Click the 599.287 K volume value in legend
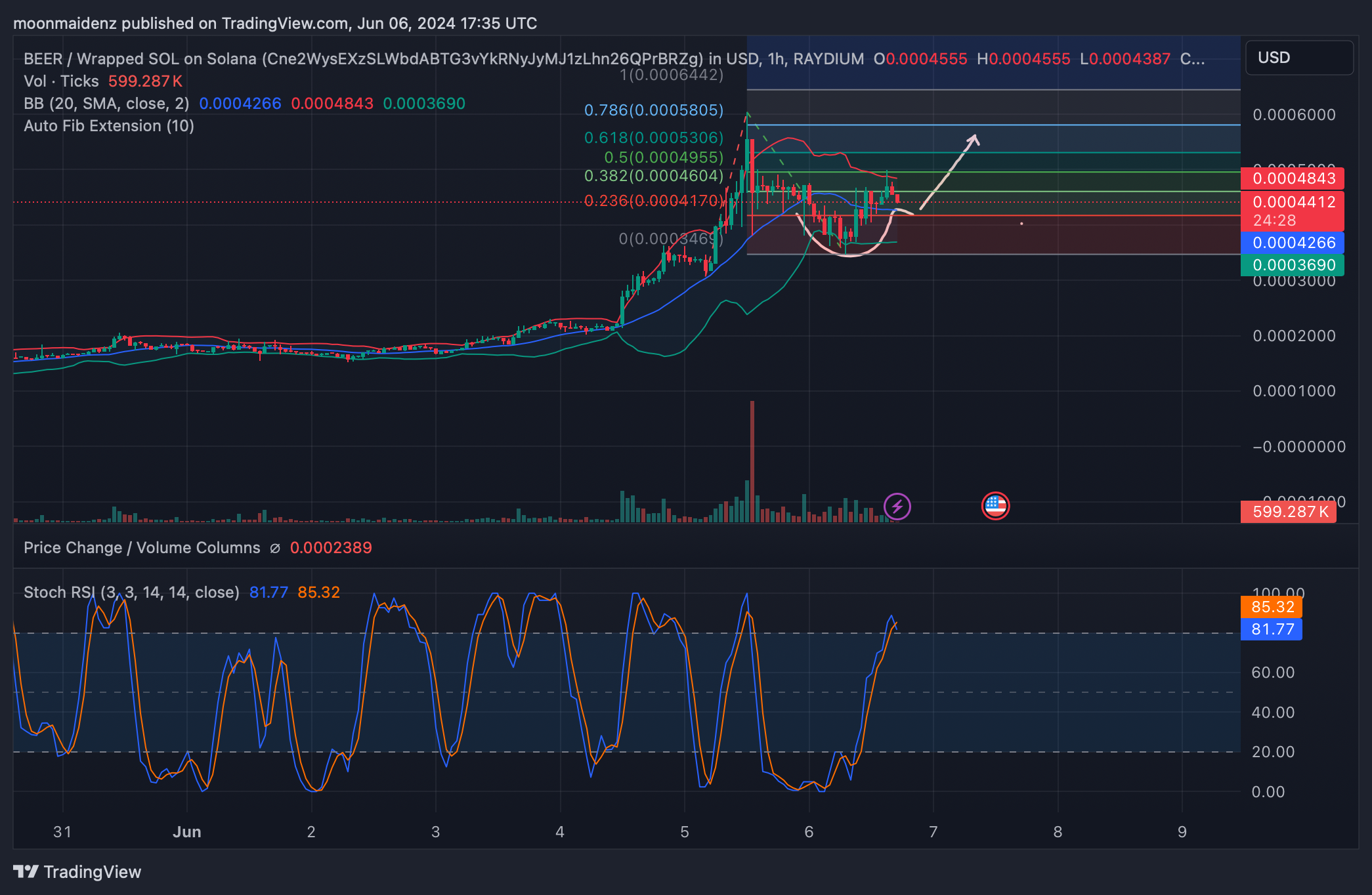1372x895 pixels. coord(145,81)
